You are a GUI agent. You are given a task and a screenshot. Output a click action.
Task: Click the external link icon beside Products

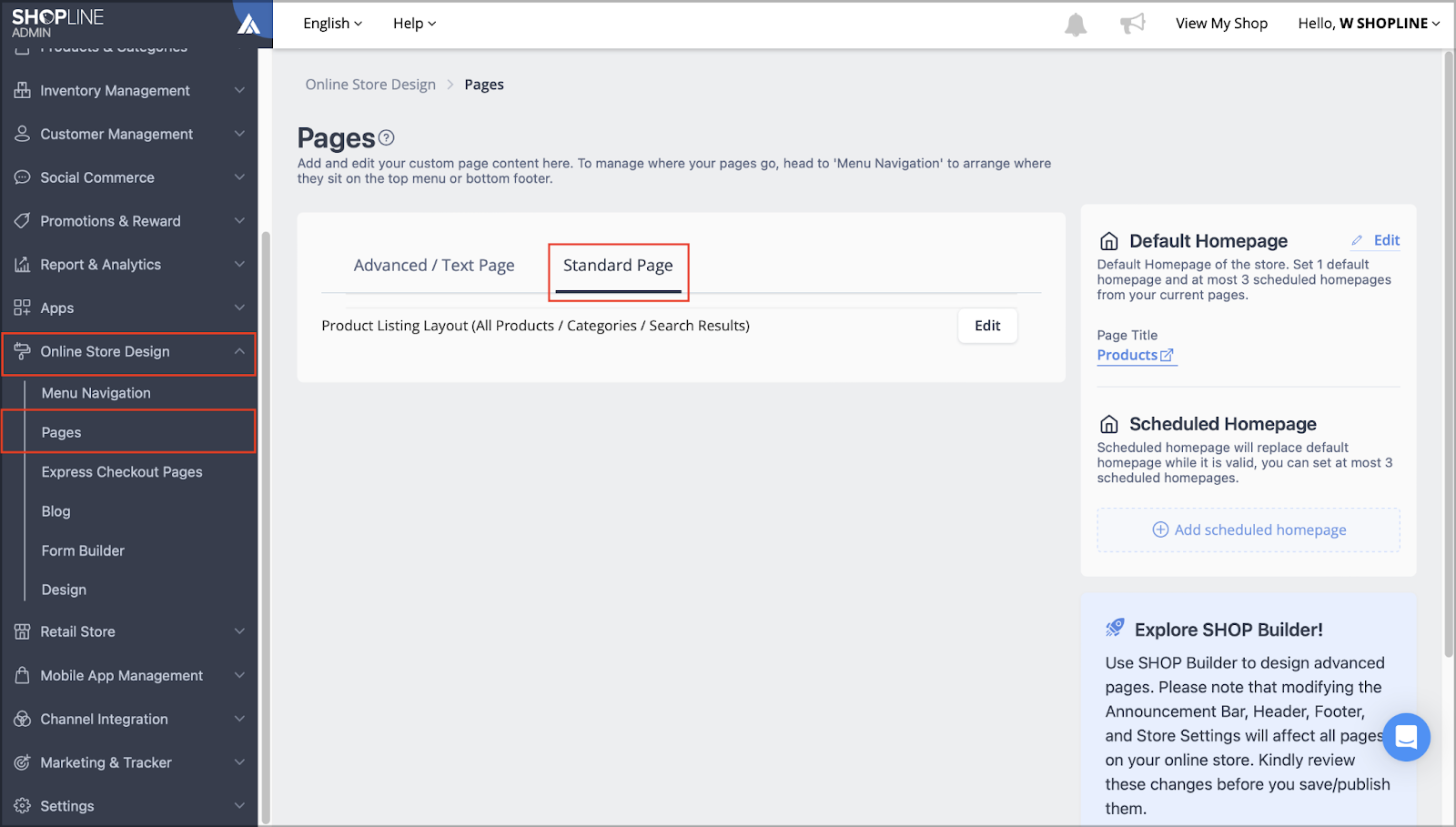pyautogui.click(x=1167, y=355)
